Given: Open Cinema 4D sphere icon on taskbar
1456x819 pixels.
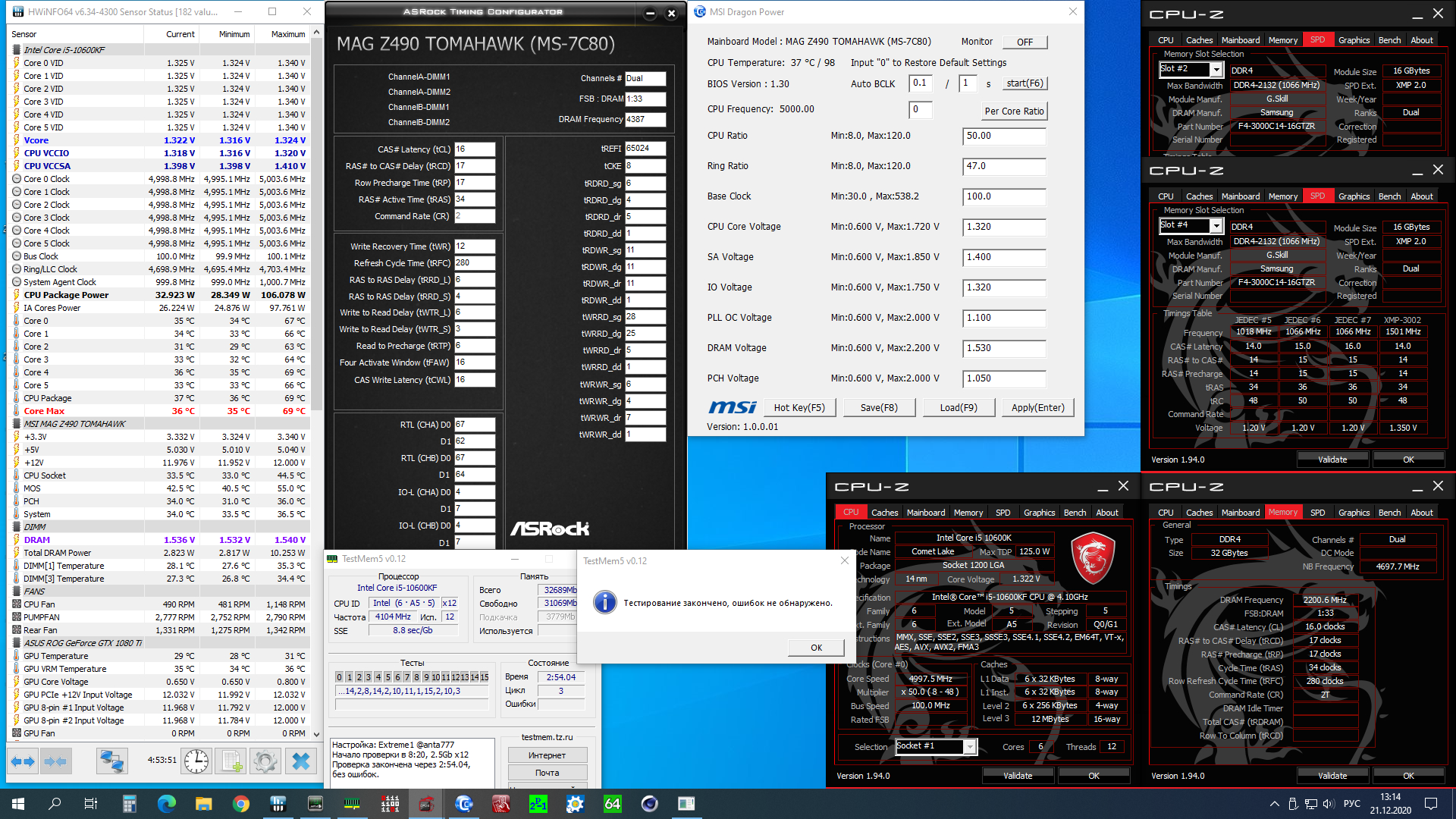Looking at the screenshot, I should coord(649,804).
